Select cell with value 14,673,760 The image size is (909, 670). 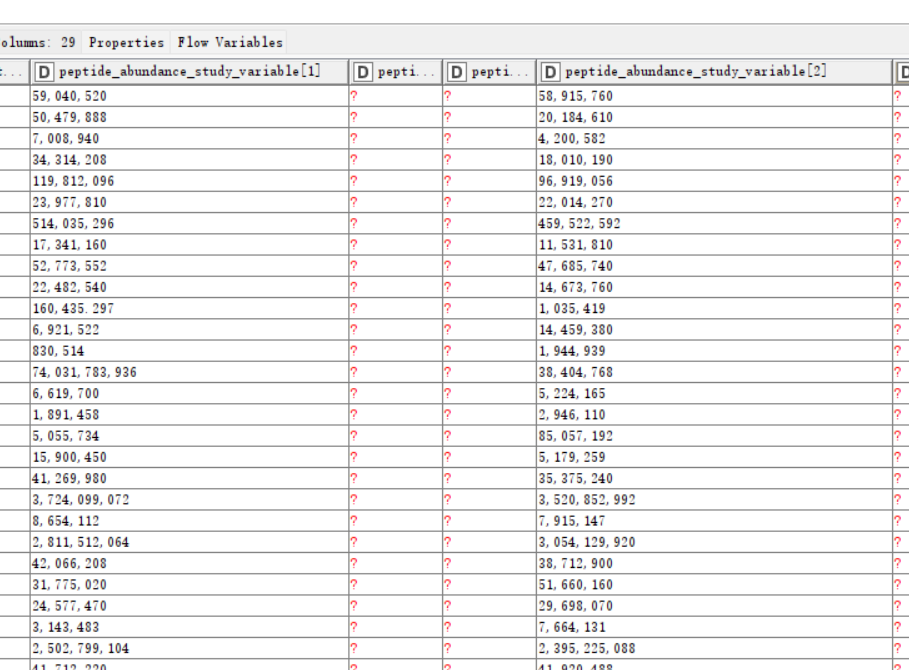(x=714, y=287)
